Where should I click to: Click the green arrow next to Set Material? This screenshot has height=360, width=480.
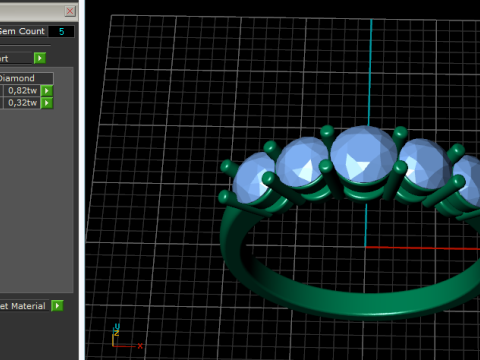[x=57, y=306]
